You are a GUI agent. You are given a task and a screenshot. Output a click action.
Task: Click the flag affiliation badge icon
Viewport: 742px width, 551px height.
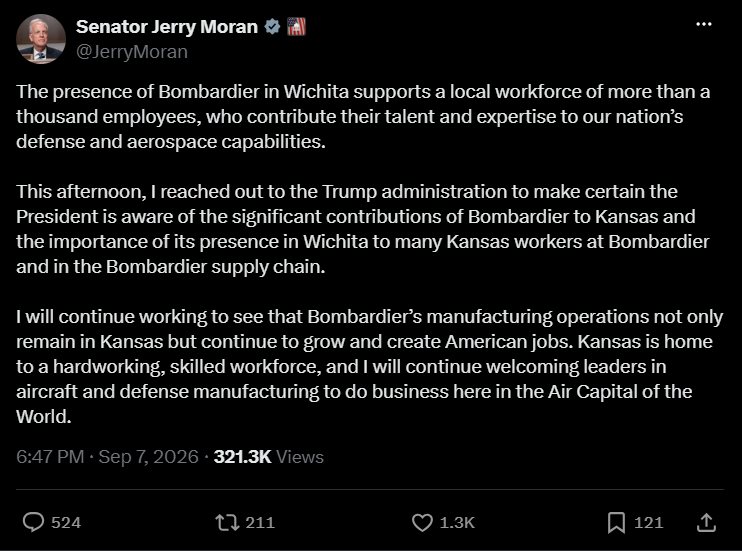coord(296,27)
